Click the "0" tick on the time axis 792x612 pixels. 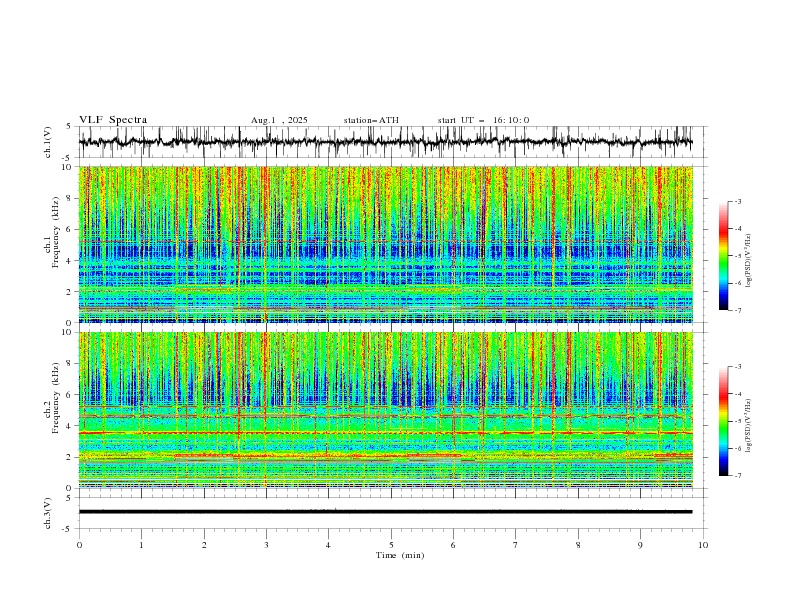click(79, 545)
